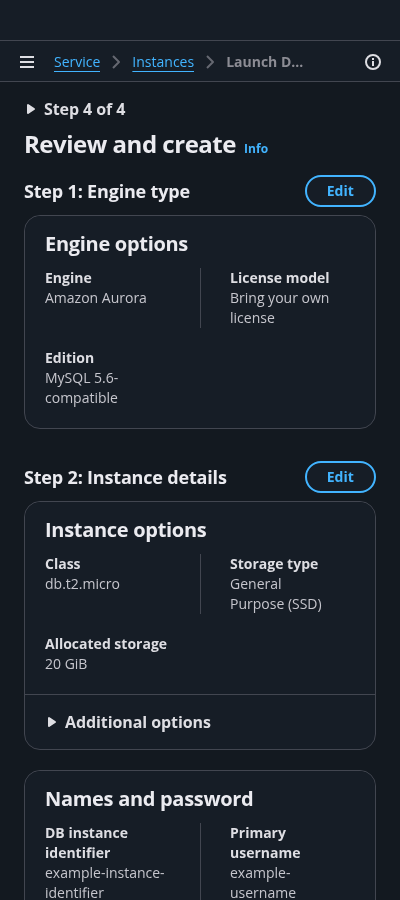Select the Launch D… breadcrumb item
The image size is (400, 900).
tap(265, 62)
